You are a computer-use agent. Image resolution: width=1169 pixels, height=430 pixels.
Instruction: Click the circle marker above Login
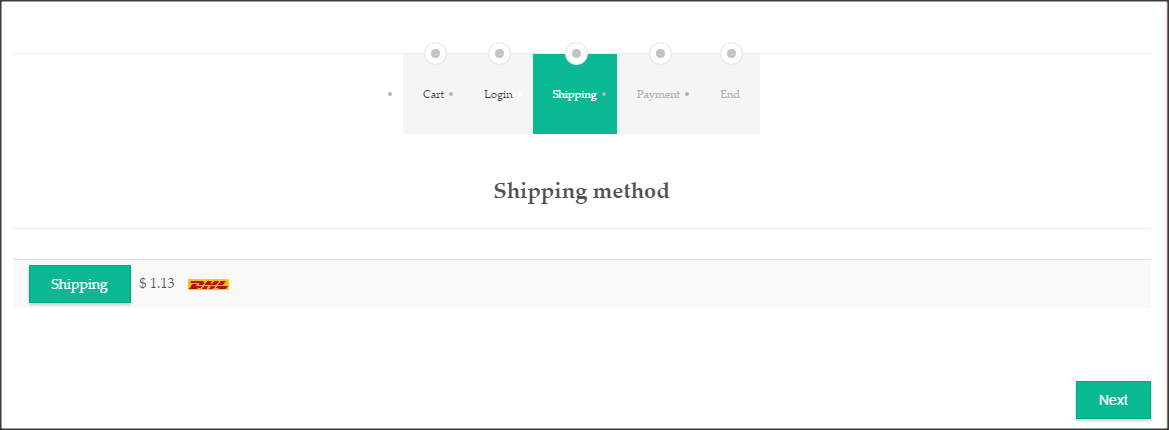[x=500, y=53]
